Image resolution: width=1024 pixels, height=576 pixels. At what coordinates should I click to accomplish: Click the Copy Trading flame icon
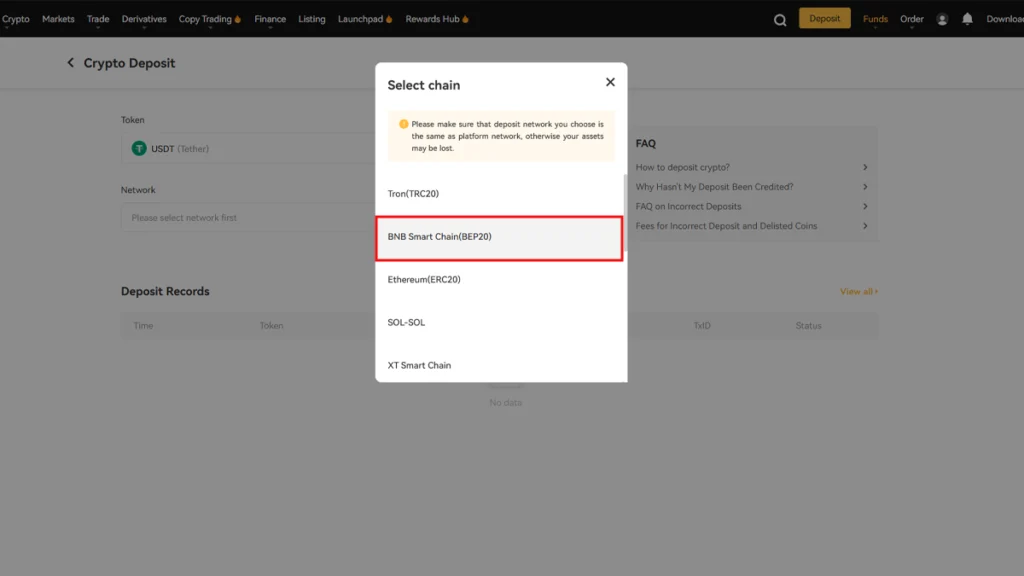(x=238, y=20)
